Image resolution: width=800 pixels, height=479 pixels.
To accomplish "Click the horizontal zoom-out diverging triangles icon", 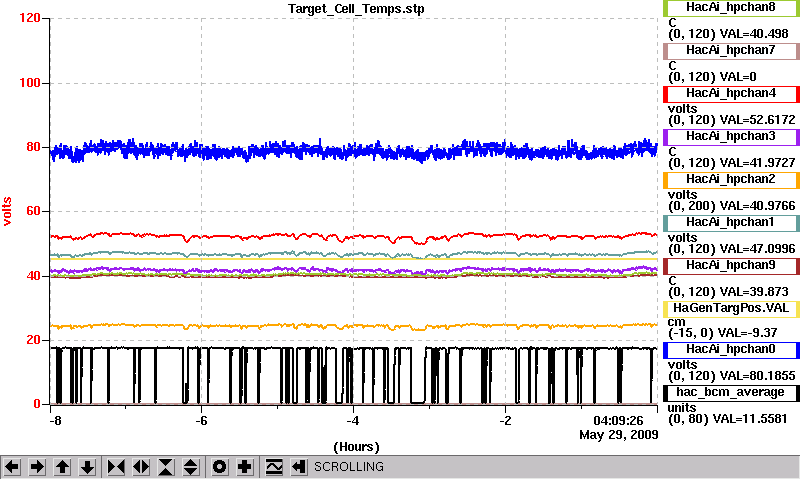I will pyautogui.click(x=141, y=467).
